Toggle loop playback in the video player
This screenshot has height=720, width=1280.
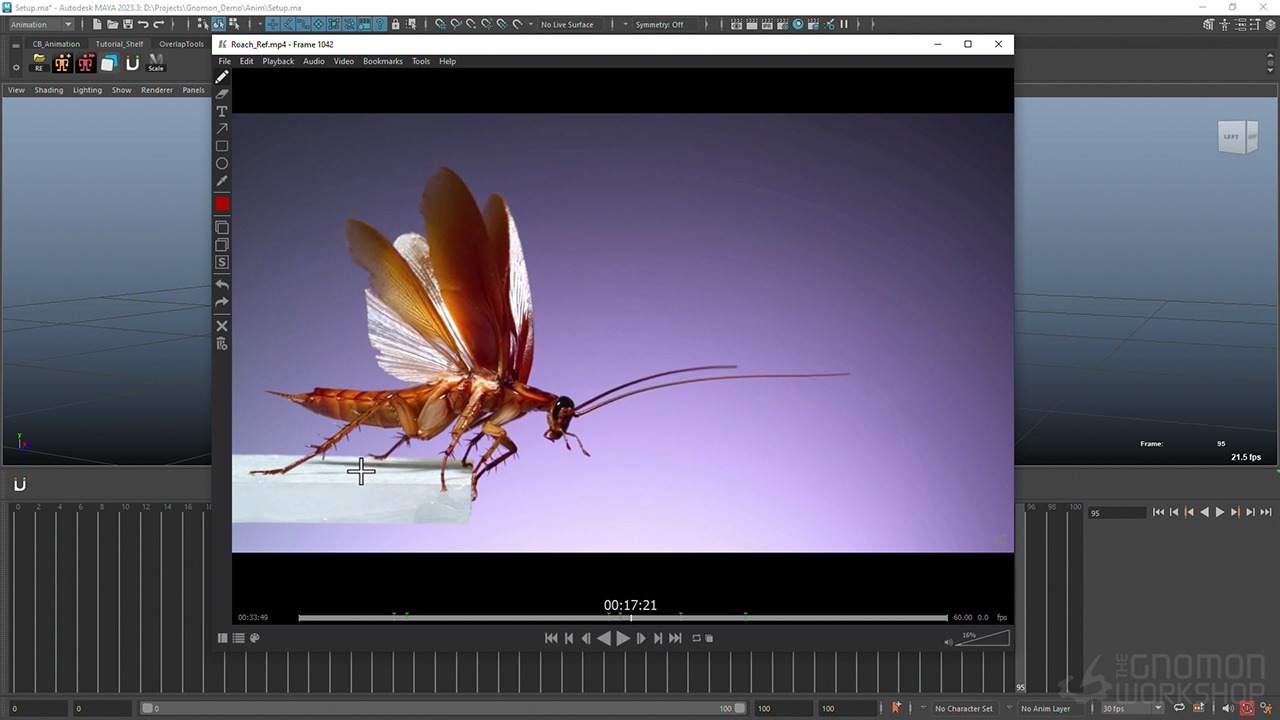click(696, 638)
